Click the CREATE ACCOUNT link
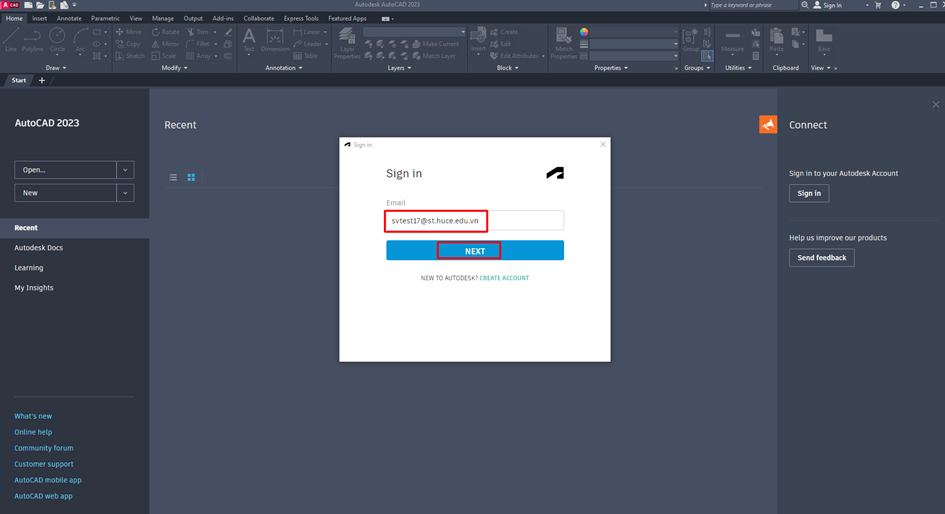 [x=504, y=278]
